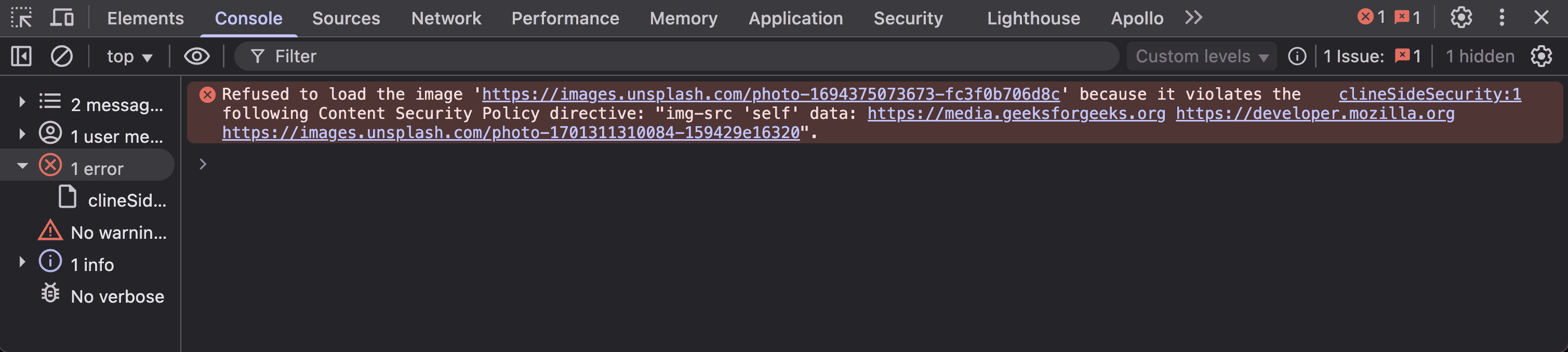Switch to the Network tab
This screenshot has height=352, width=1568.
pyautogui.click(x=446, y=18)
